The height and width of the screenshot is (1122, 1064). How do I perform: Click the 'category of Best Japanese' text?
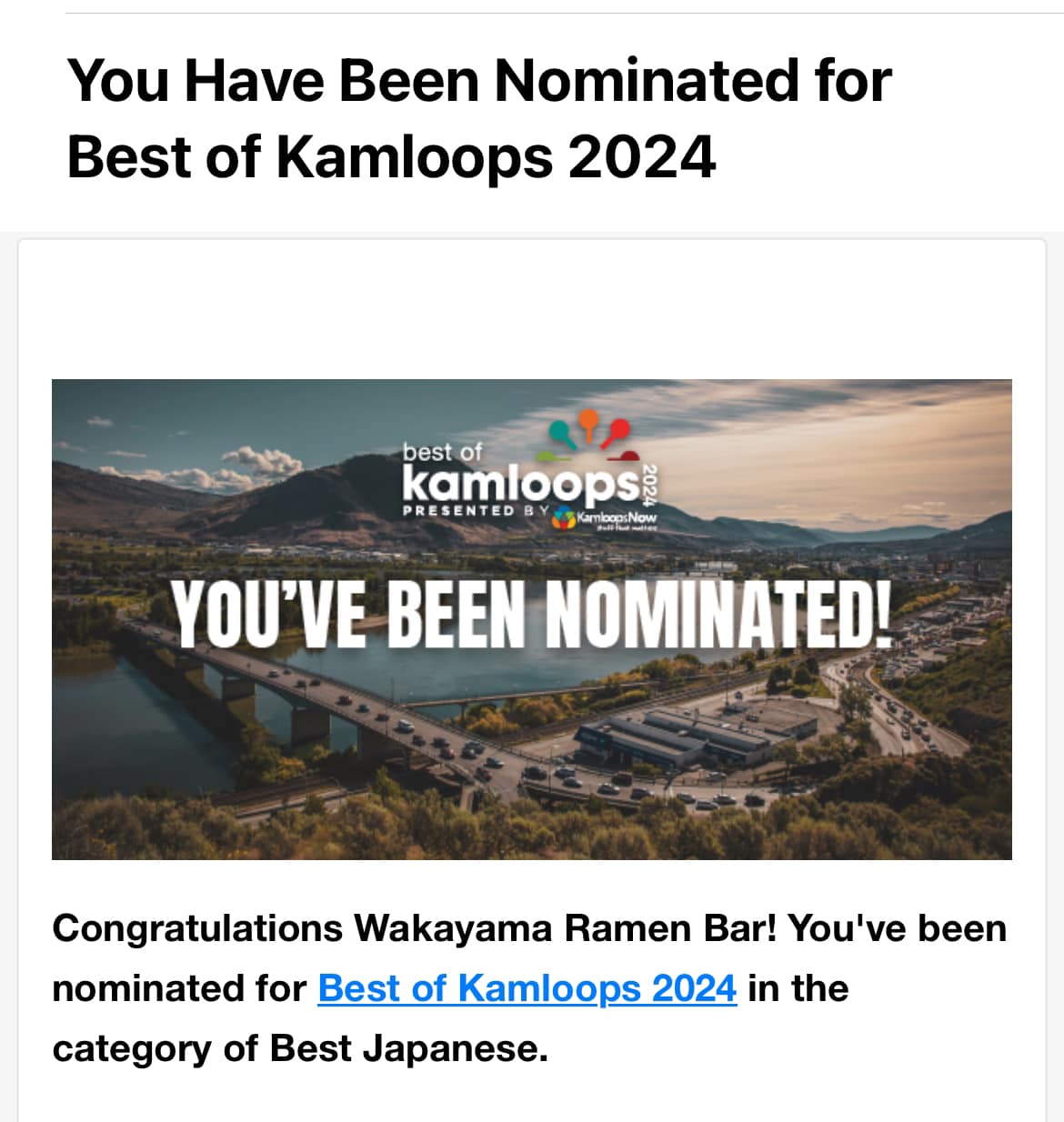point(300,1048)
